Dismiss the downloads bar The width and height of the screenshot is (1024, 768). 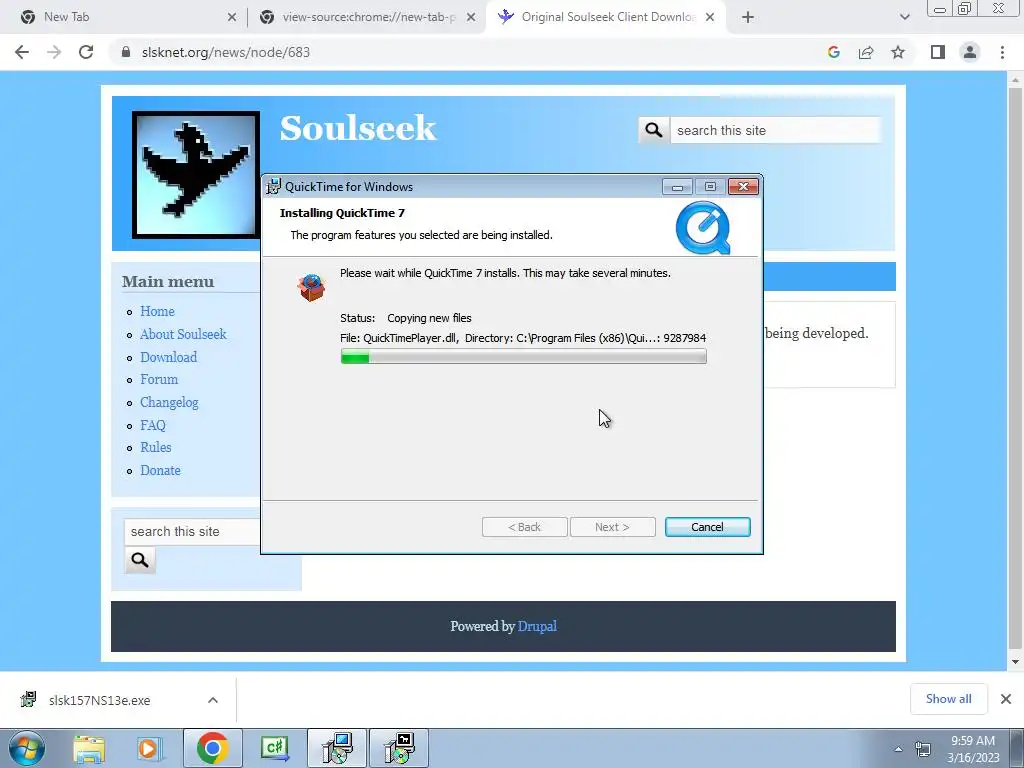coord(1006,699)
